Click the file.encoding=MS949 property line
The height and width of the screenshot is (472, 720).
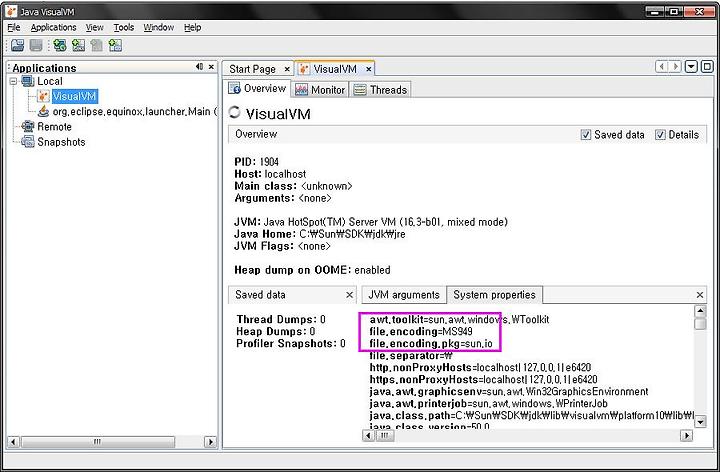click(x=421, y=332)
